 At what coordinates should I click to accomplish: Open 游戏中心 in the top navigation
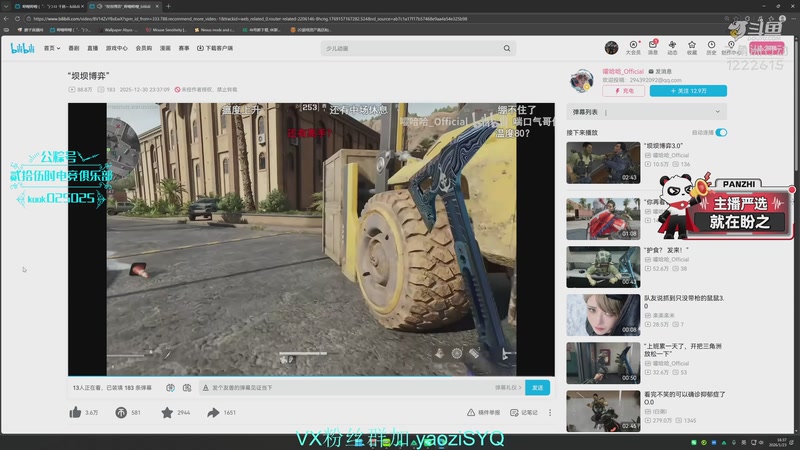coord(117,48)
